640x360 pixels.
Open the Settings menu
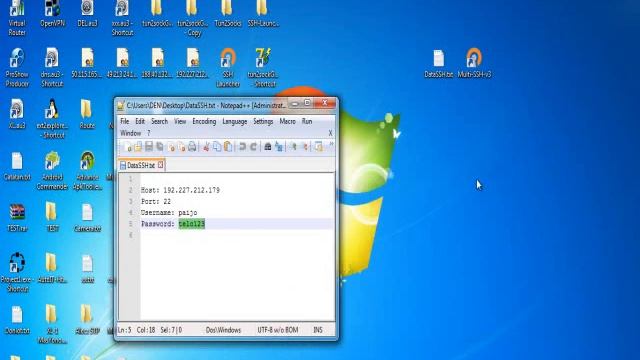263,121
